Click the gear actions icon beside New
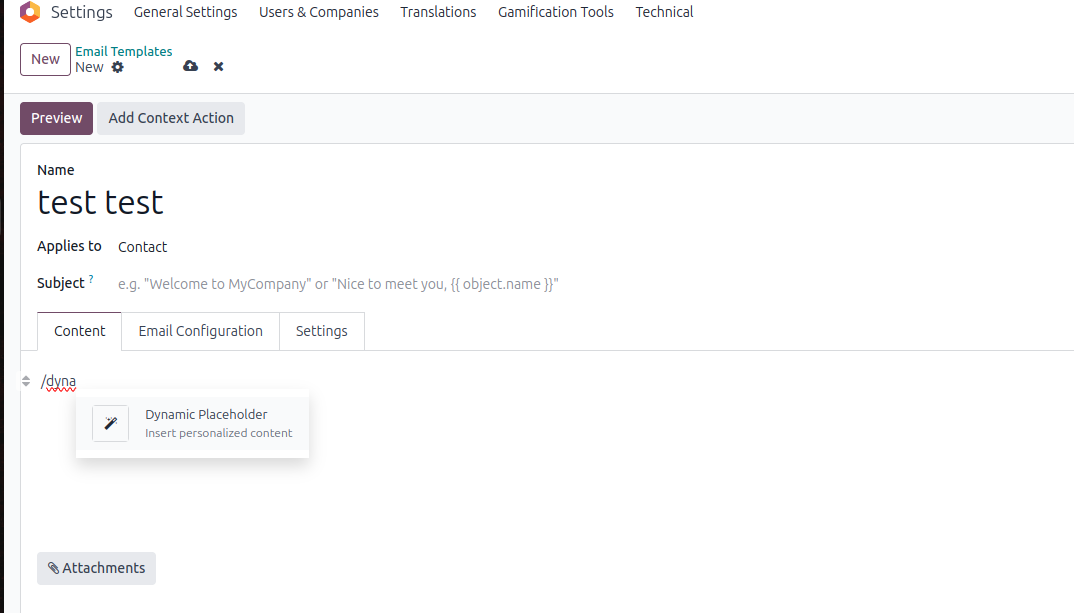This screenshot has height=613, width=1074. pyautogui.click(x=118, y=67)
